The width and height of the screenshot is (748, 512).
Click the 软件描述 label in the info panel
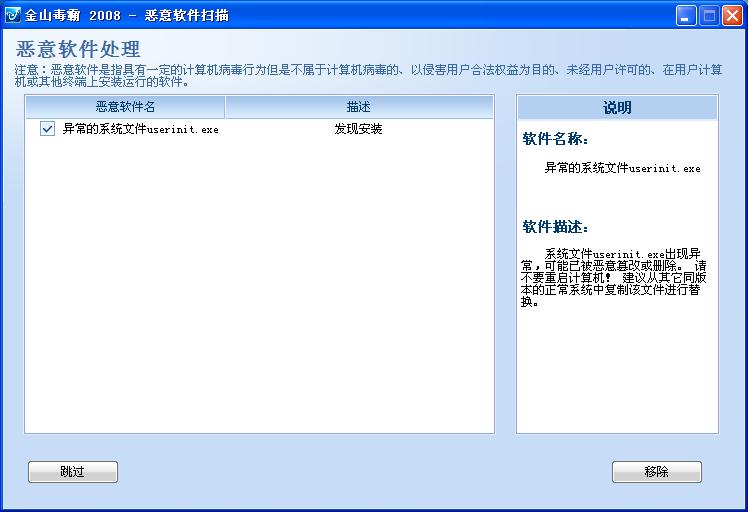pos(555,227)
